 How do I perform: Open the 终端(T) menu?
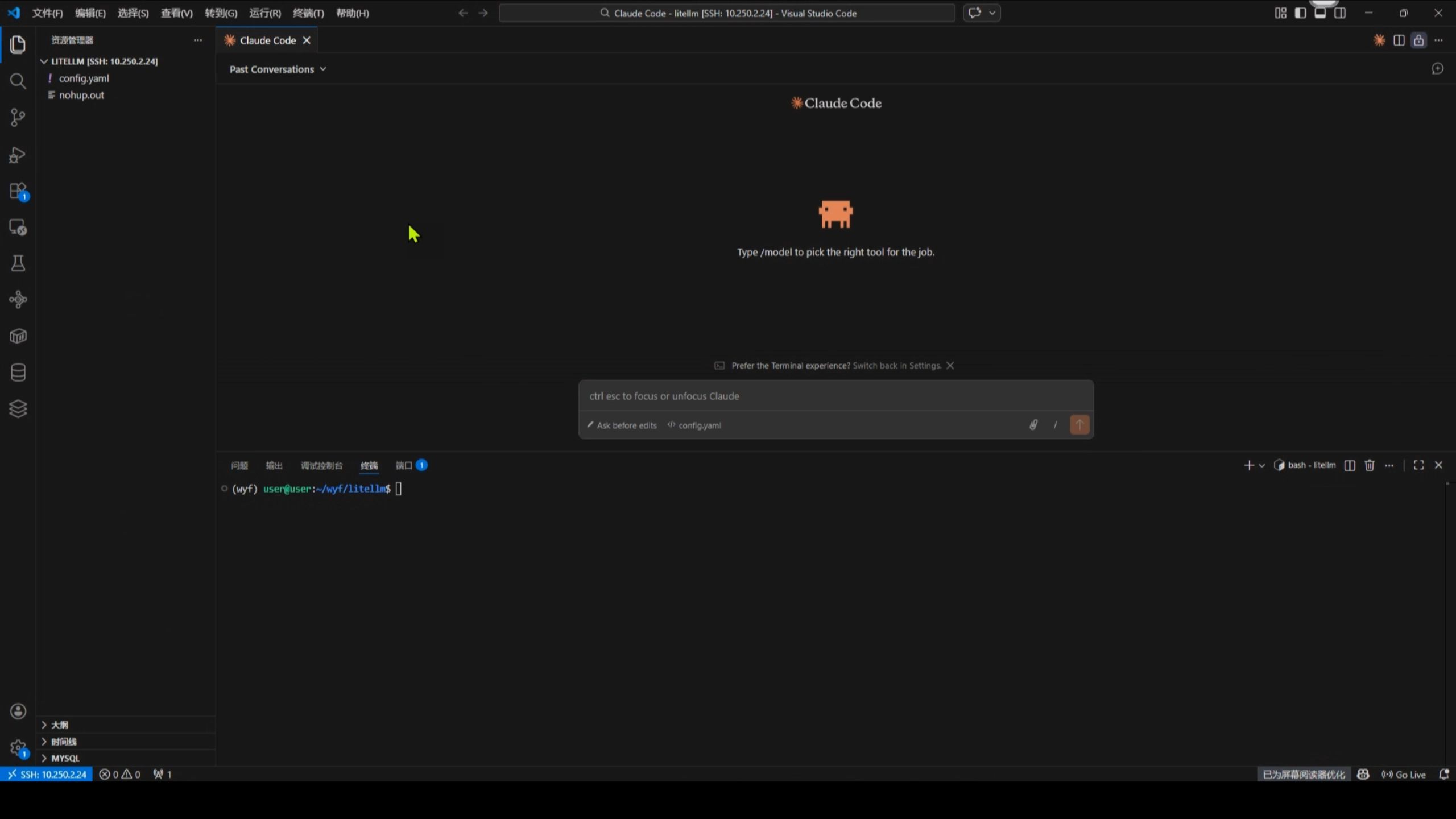pos(308,13)
